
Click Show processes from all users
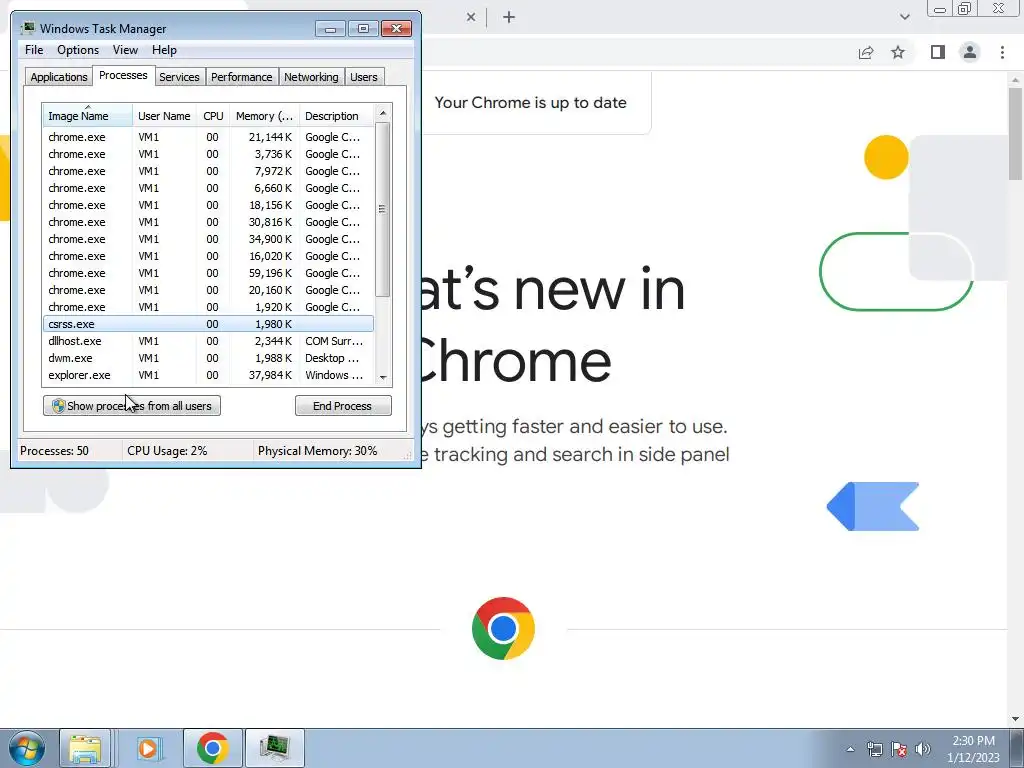coord(132,406)
